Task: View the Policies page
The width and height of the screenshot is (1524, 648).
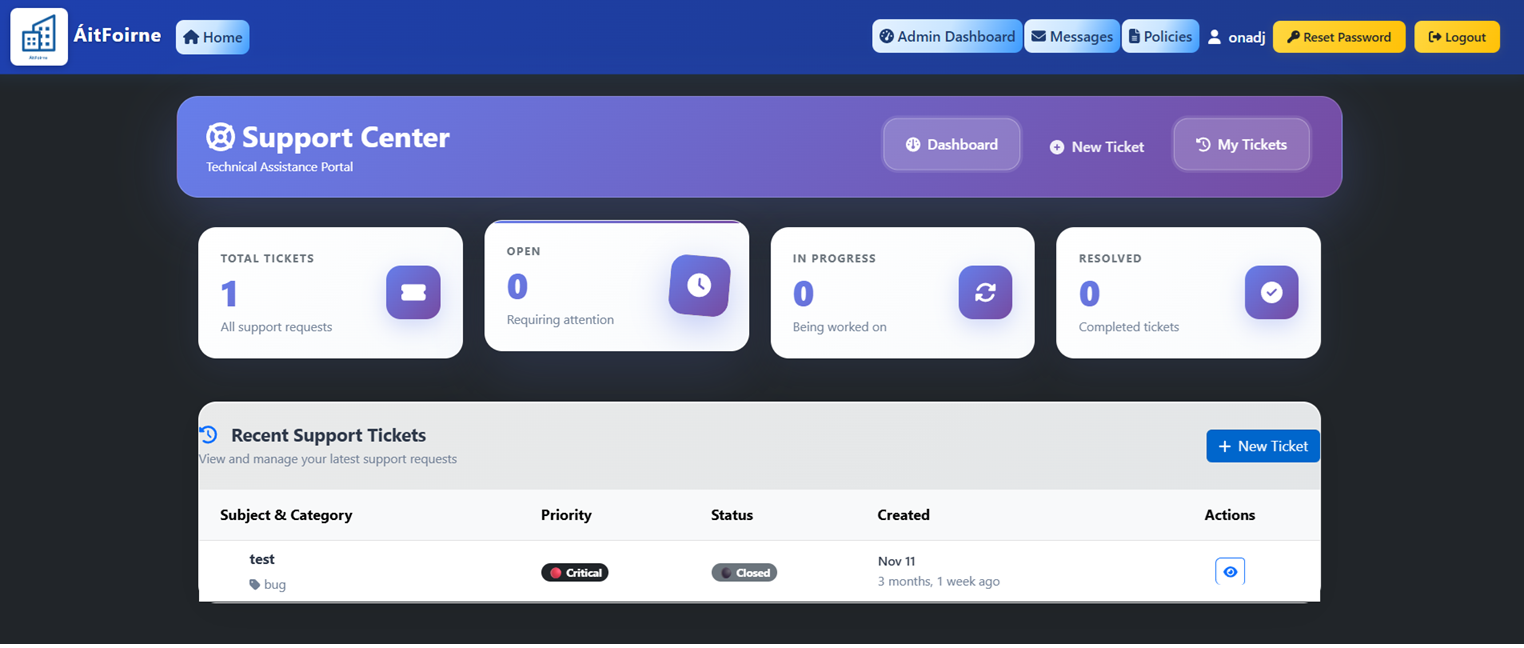Action: [x=1160, y=36]
